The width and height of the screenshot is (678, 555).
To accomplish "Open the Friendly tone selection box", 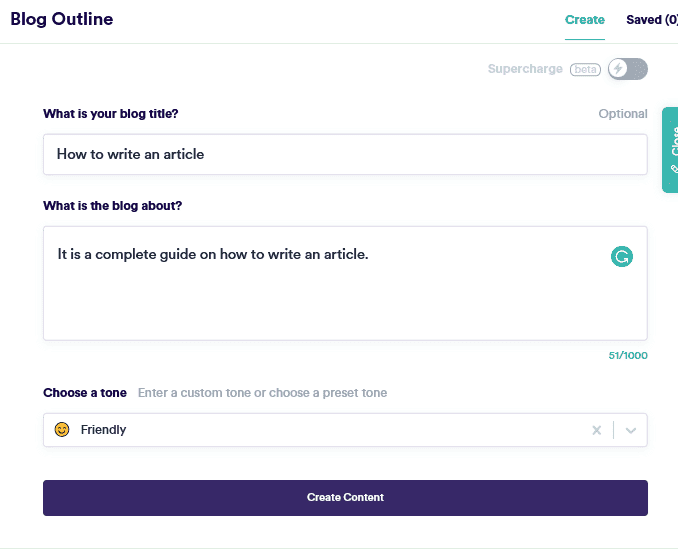I will pos(320,430).
